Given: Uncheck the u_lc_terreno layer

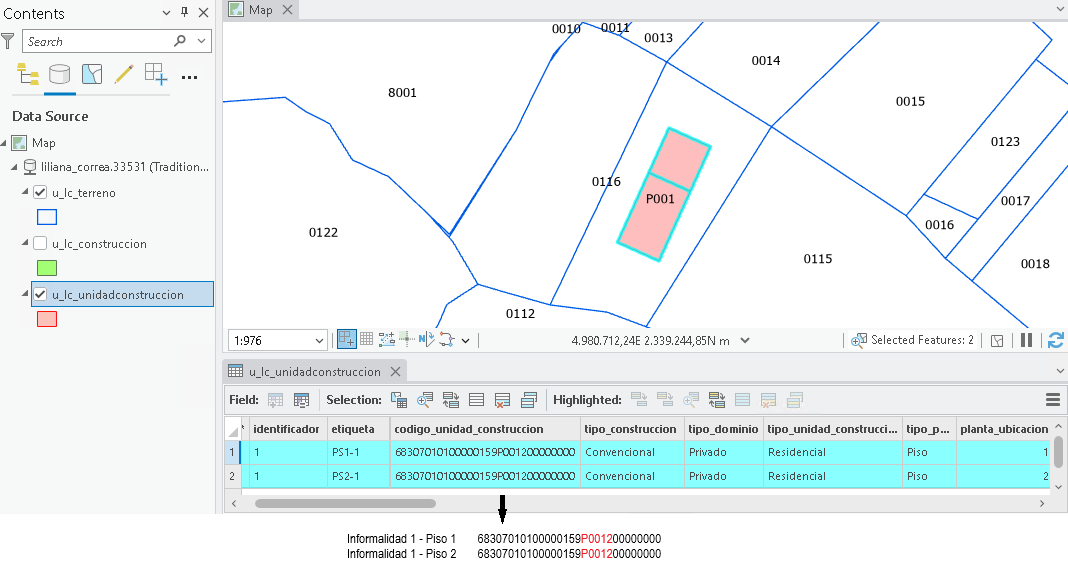Looking at the screenshot, I should coord(40,193).
